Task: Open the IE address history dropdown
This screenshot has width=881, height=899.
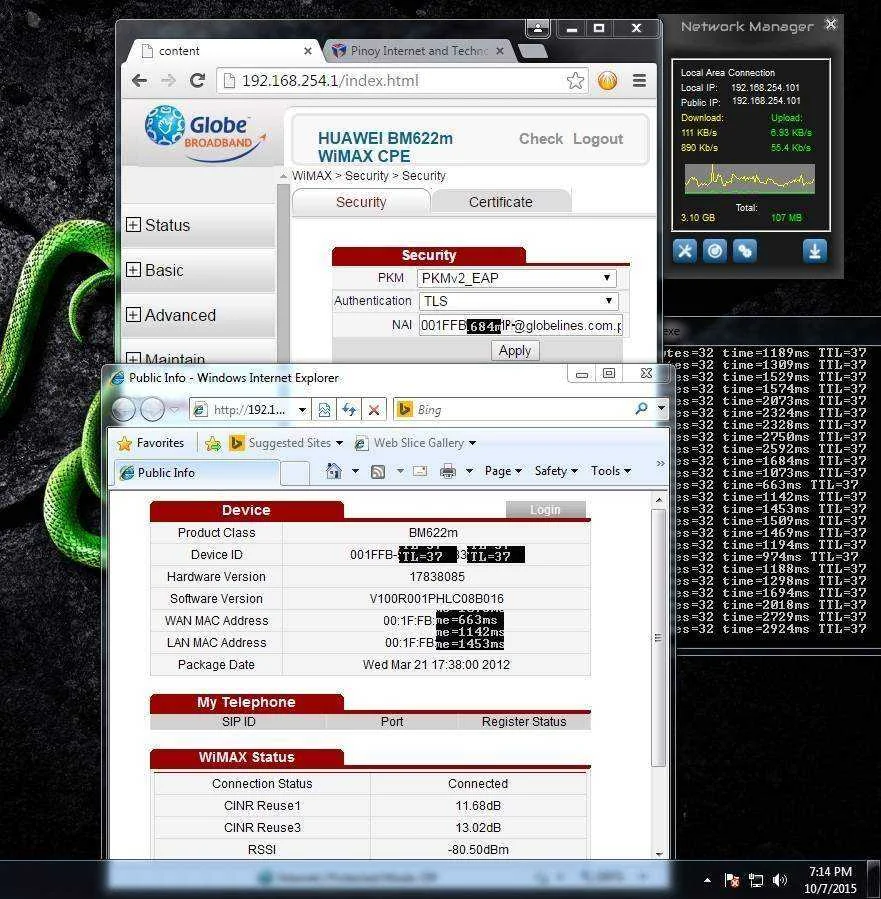Action: click(302, 410)
